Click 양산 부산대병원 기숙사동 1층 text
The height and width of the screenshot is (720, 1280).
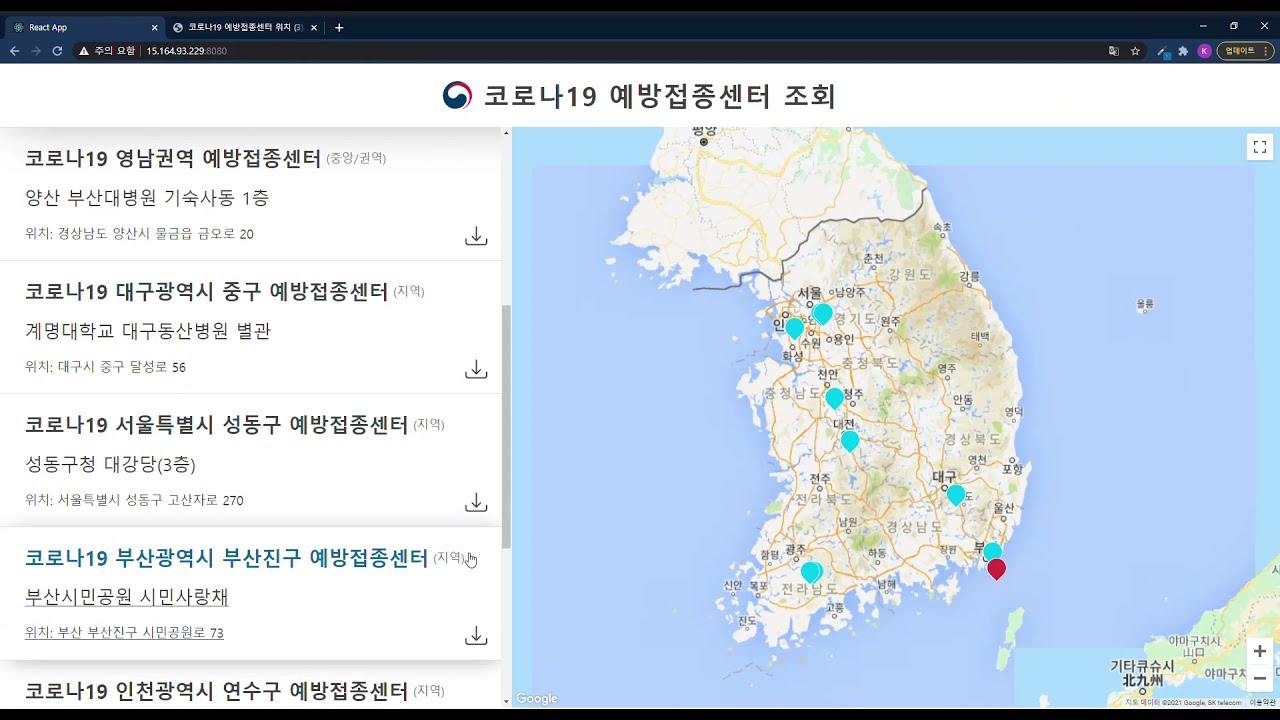(x=147, y=198)
